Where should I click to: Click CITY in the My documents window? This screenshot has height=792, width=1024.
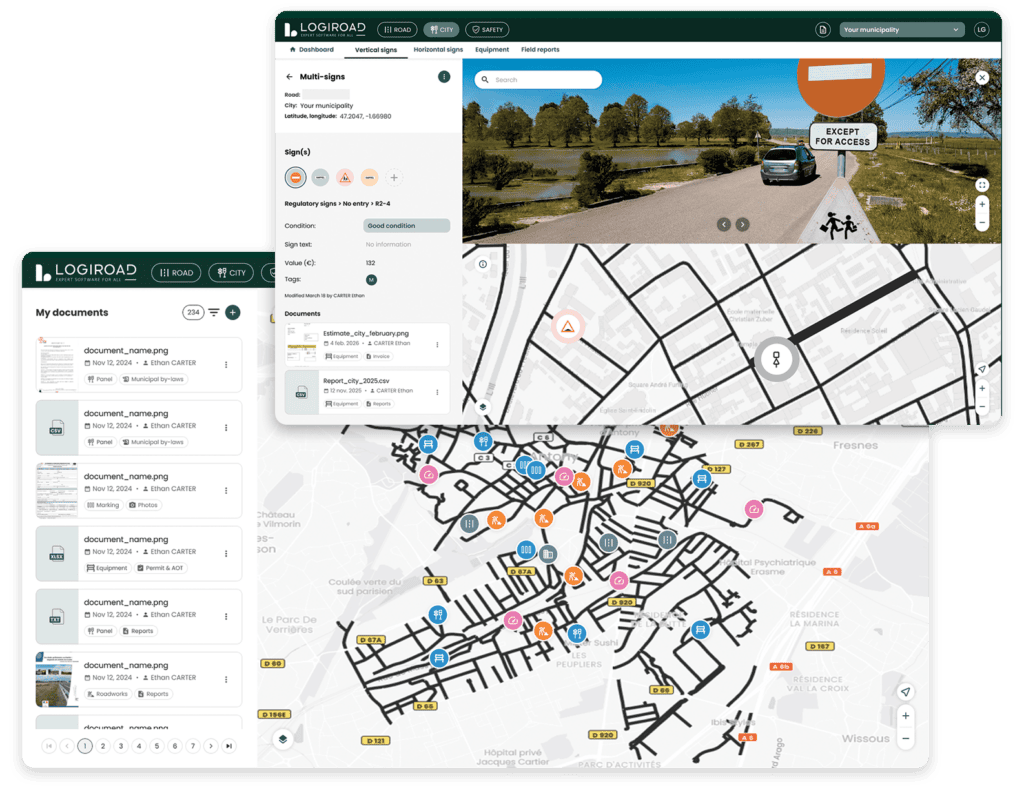click(x=231, y=272)
